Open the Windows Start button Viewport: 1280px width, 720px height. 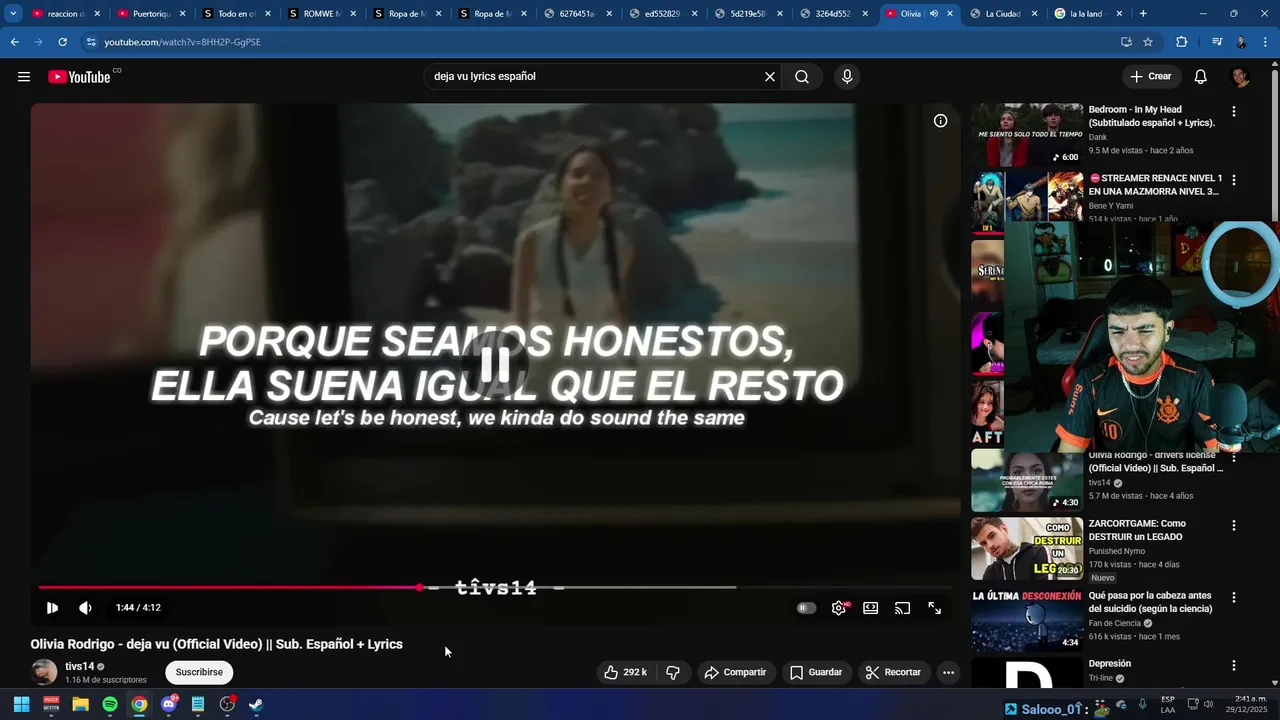click(x=21, y=705)
